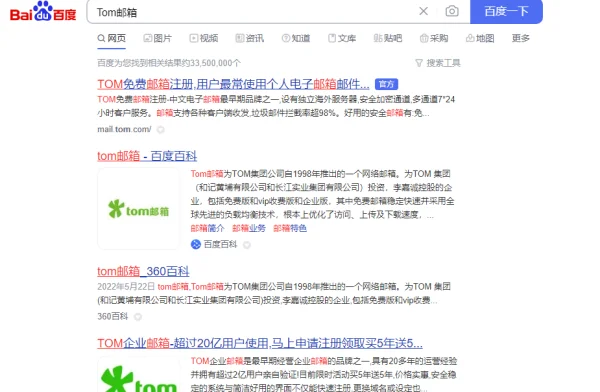Open 邮箱特色 sub-link
Viewport: 600px width, 392px height.
pos(290,229)
